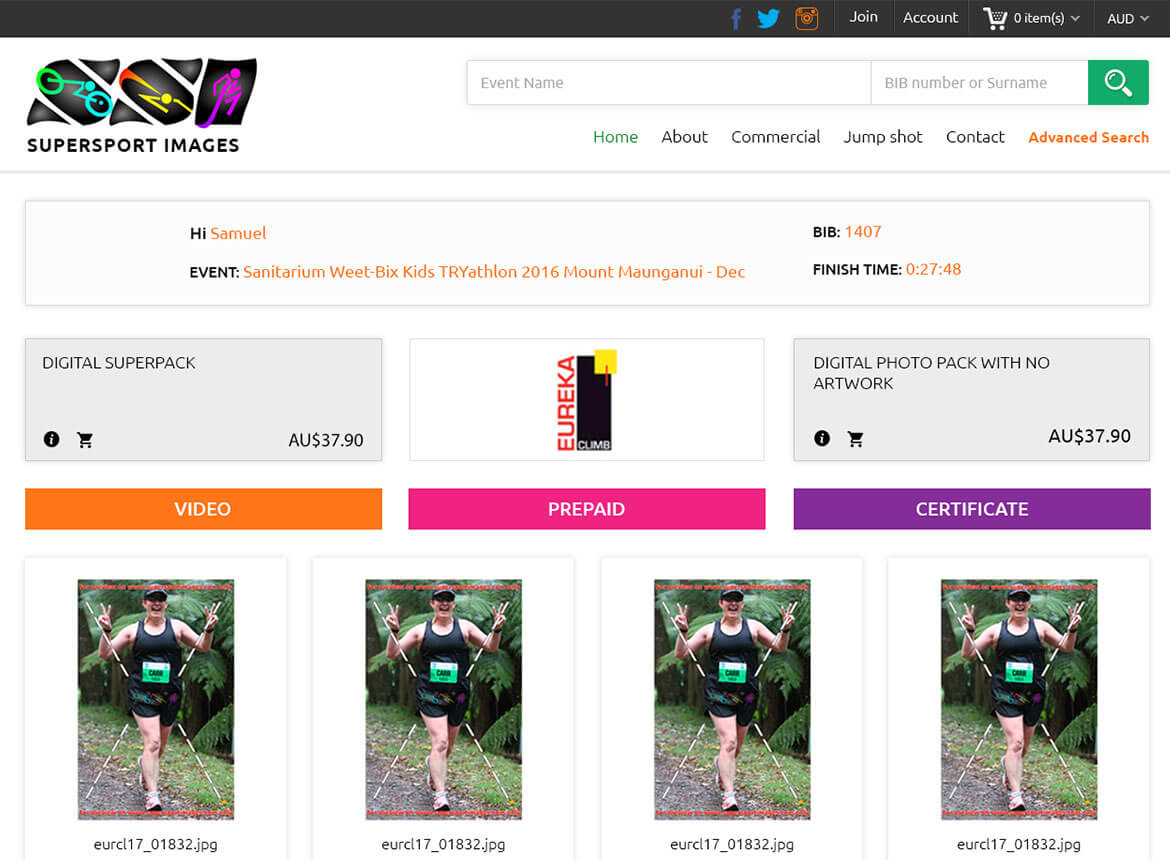Viewport: 1170px width, 860px height.
Task: Click the orange VIDEO button
Action: coord(203,509)
